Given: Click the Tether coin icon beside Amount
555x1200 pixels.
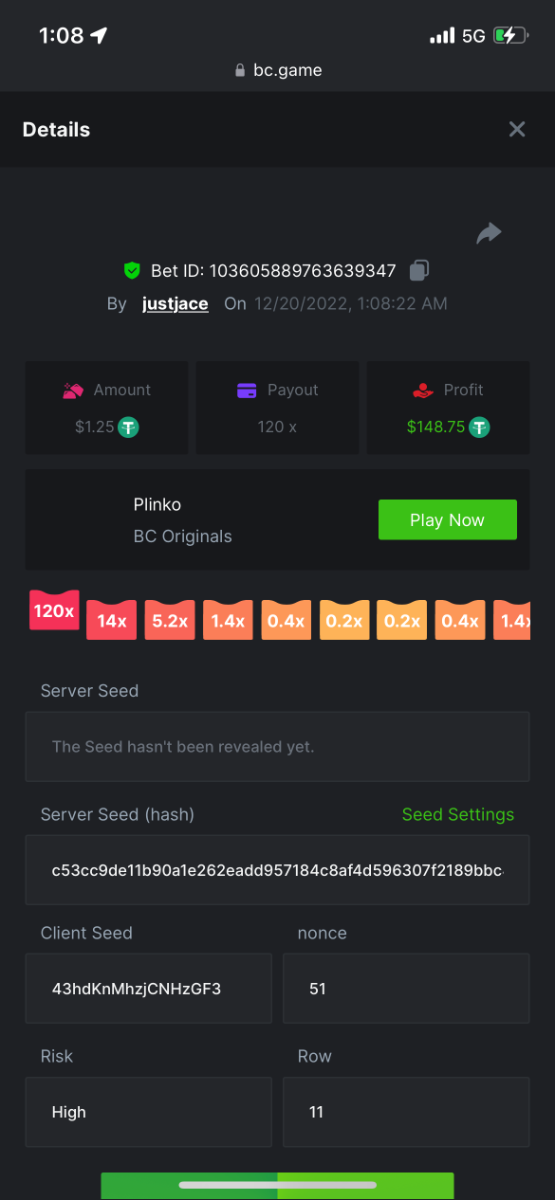Looking at the screenshot, I should coord(128,427).
